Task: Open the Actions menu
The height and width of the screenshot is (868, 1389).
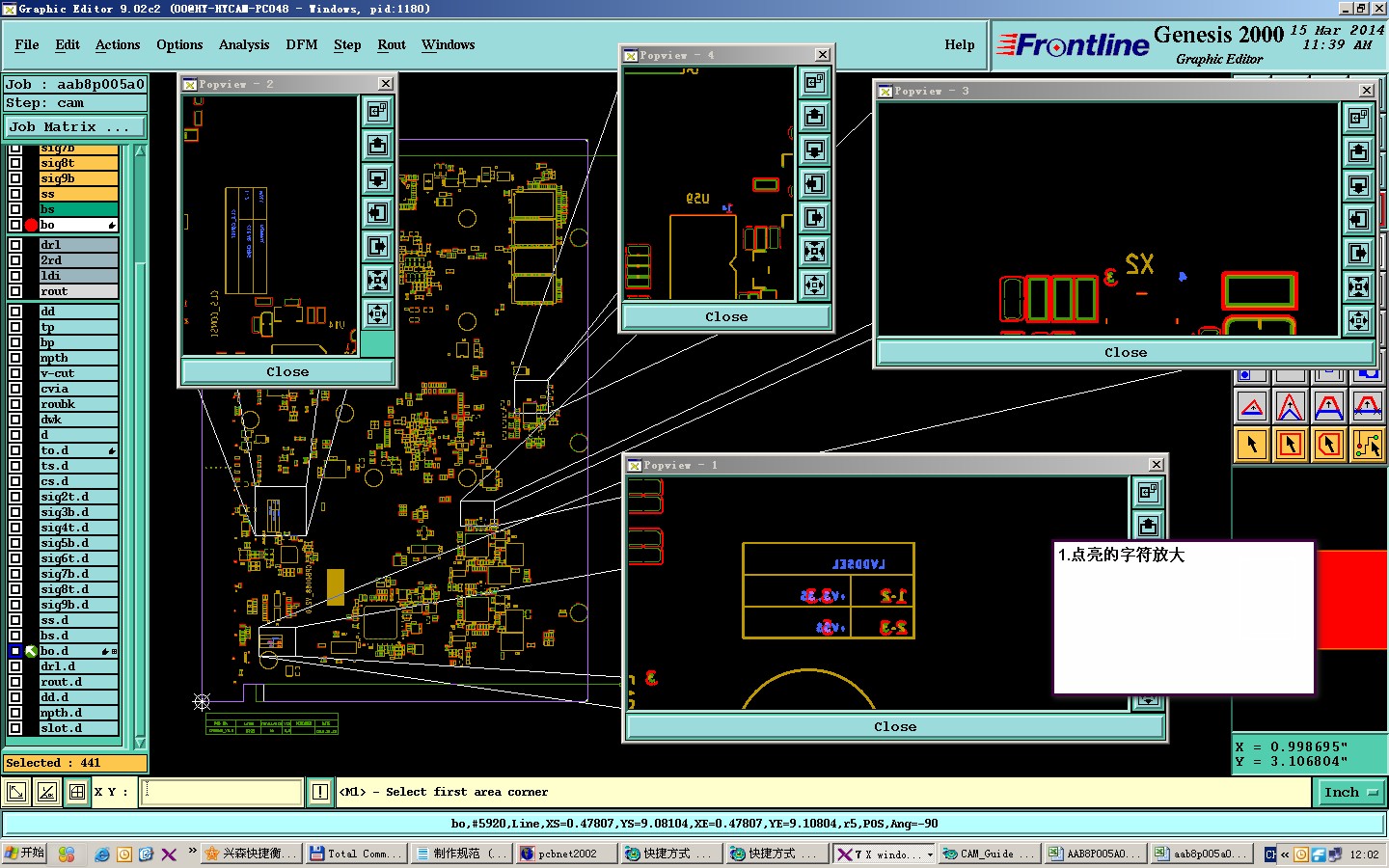Action: tap(118, 44)
